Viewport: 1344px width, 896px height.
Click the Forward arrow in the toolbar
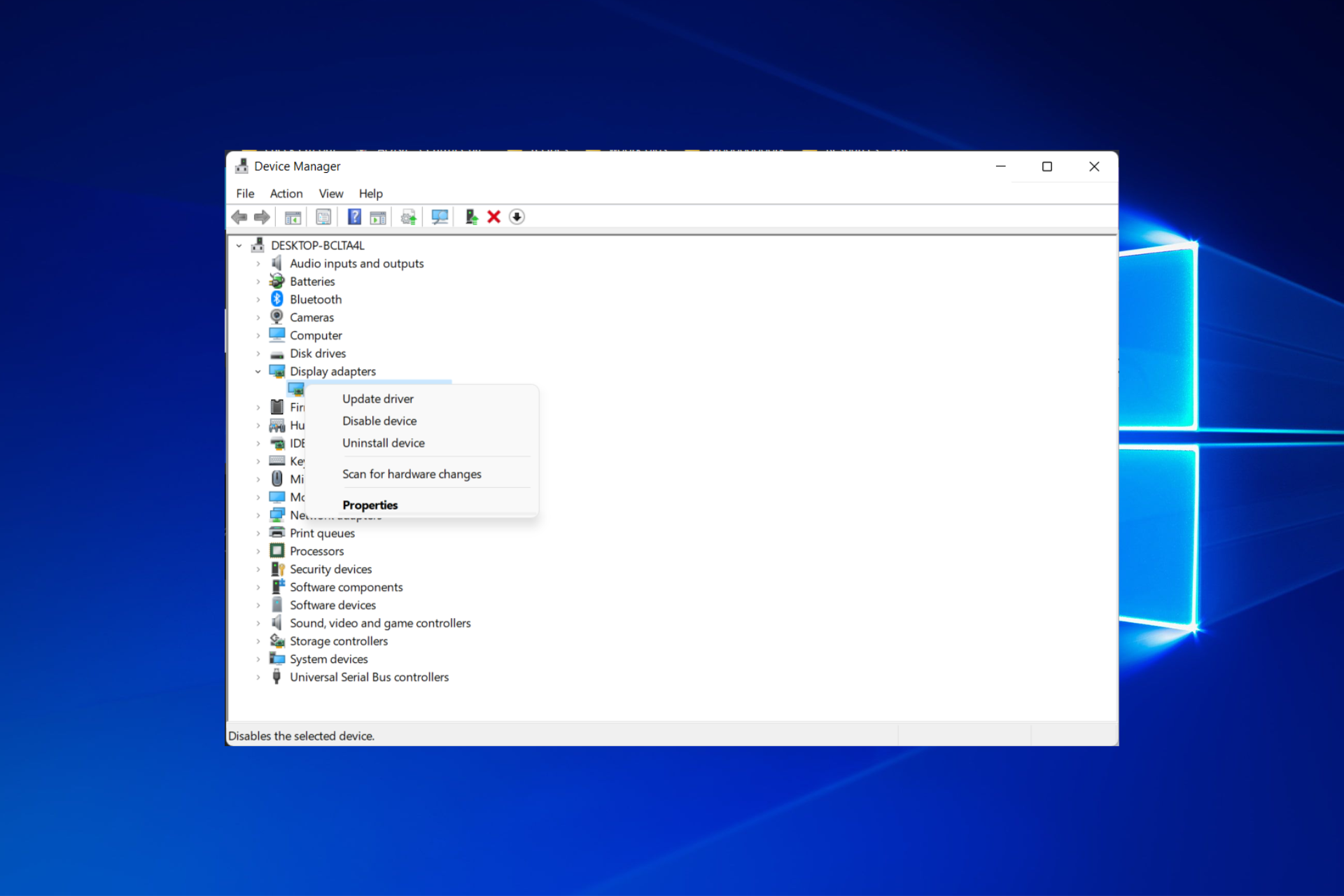pos(262,217)
